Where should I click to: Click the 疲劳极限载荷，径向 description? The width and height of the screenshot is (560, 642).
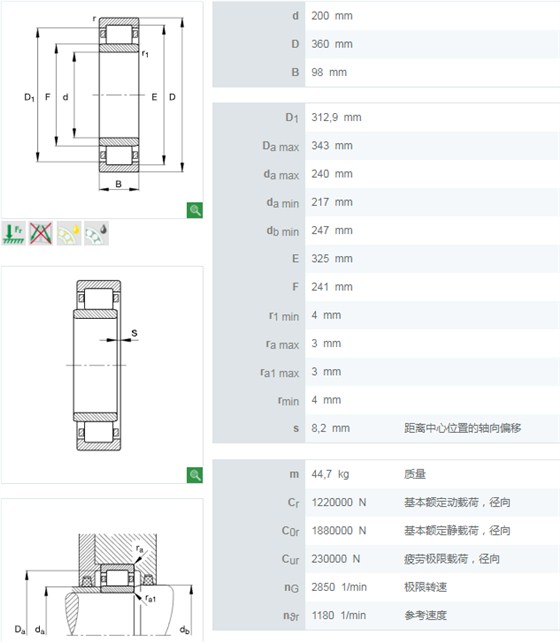pos(452,559)
